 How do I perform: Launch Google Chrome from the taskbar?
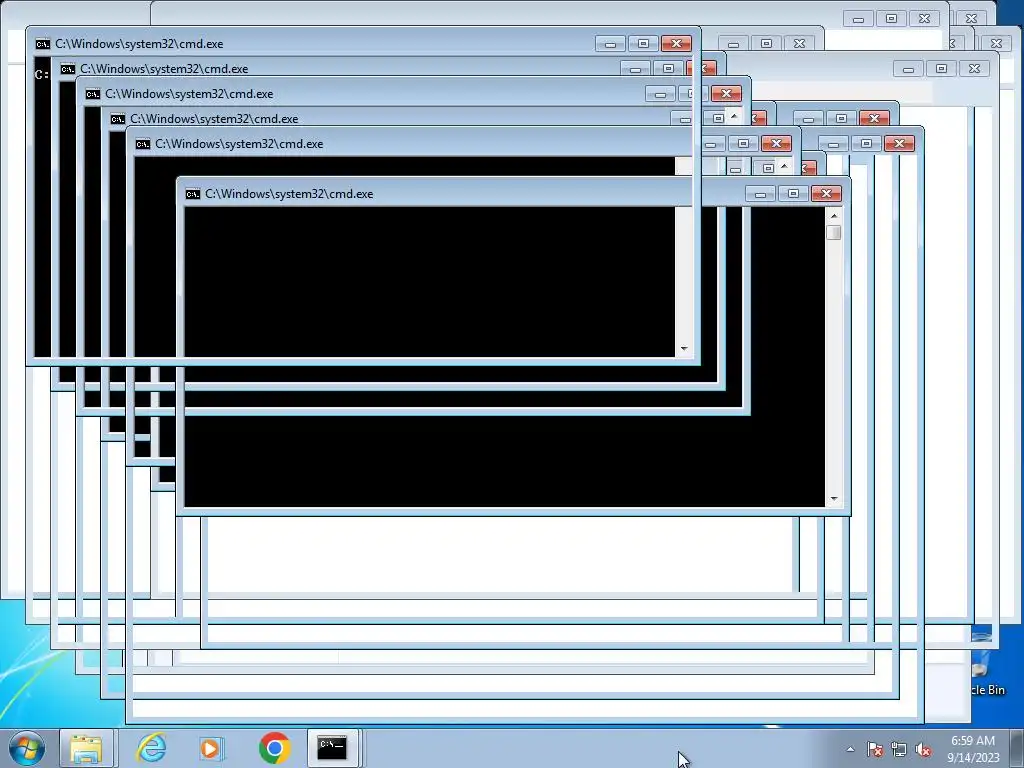274,748
